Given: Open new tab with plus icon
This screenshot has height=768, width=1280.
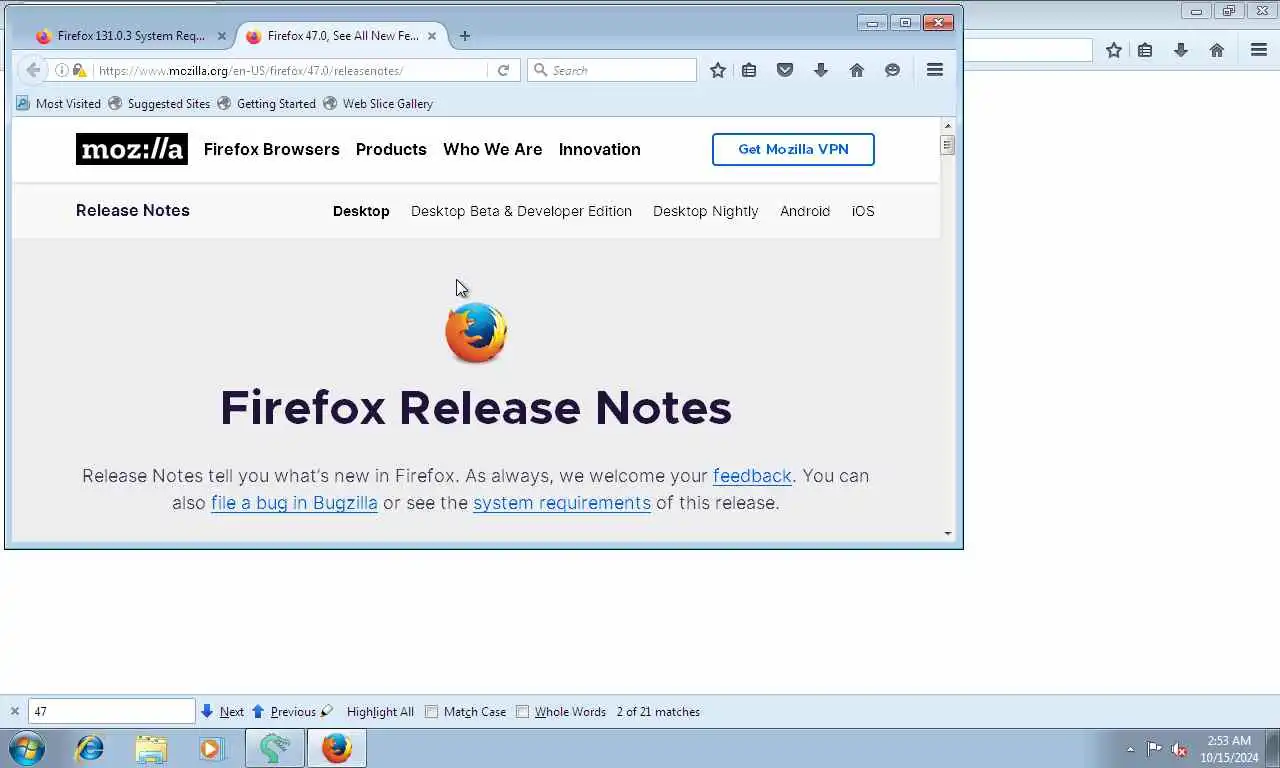Looking at the screenshot, I should click(464, 36).
